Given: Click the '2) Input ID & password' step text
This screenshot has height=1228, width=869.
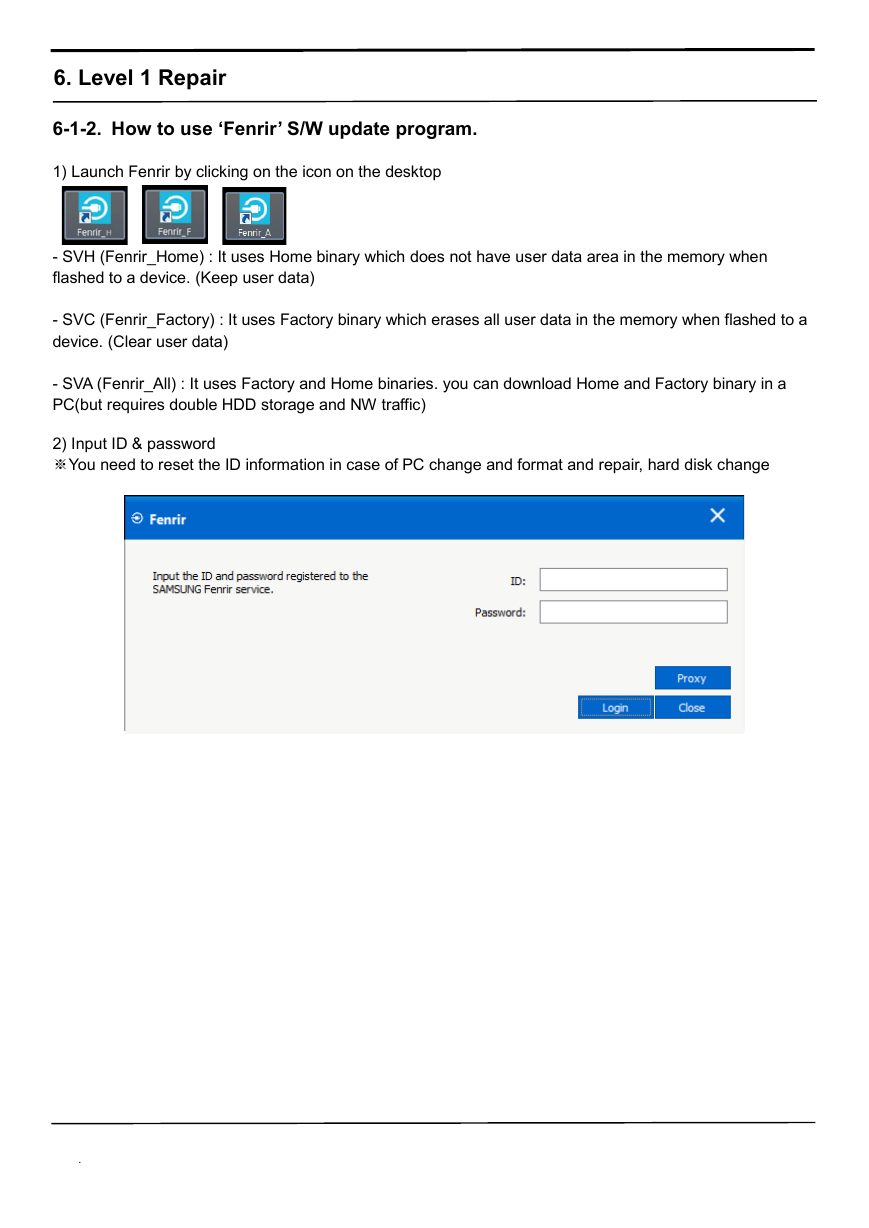Looking at the screenshot, I should [x=133, y=444].
